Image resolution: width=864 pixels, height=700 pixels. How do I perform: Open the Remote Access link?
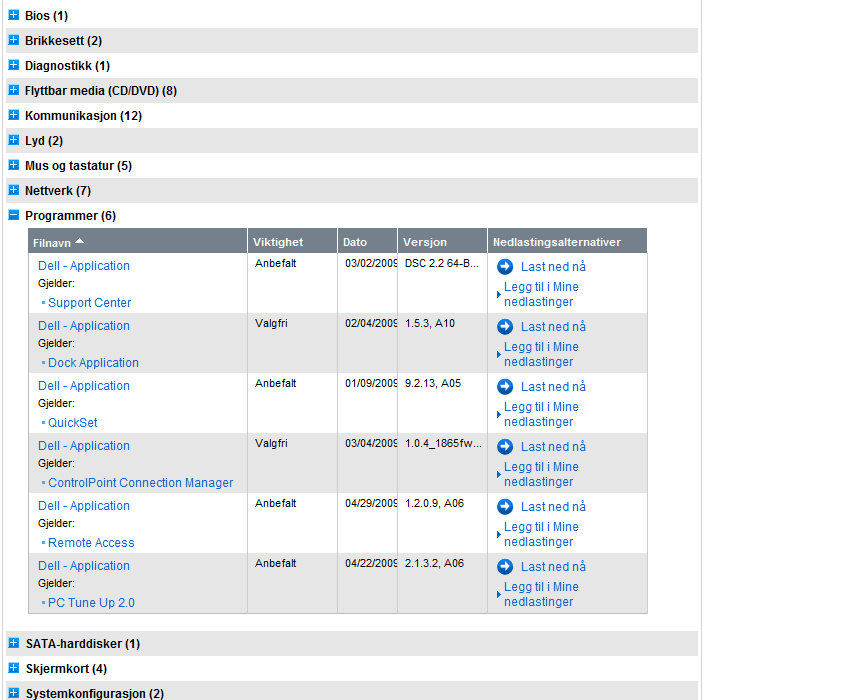pos(91,543)
